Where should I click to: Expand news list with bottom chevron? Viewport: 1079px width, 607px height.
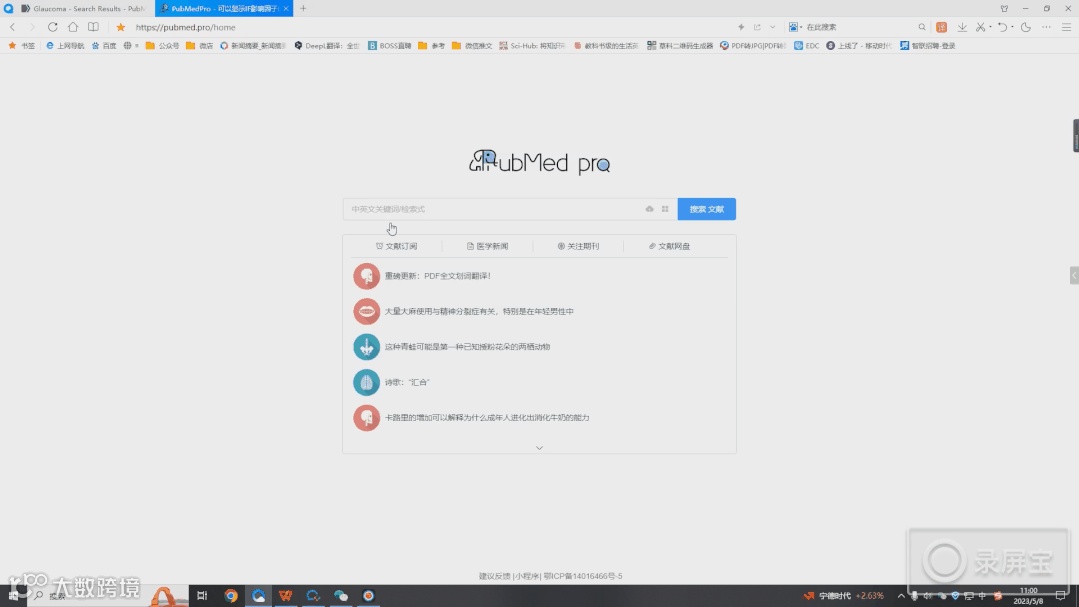click(x=540, y=448)
